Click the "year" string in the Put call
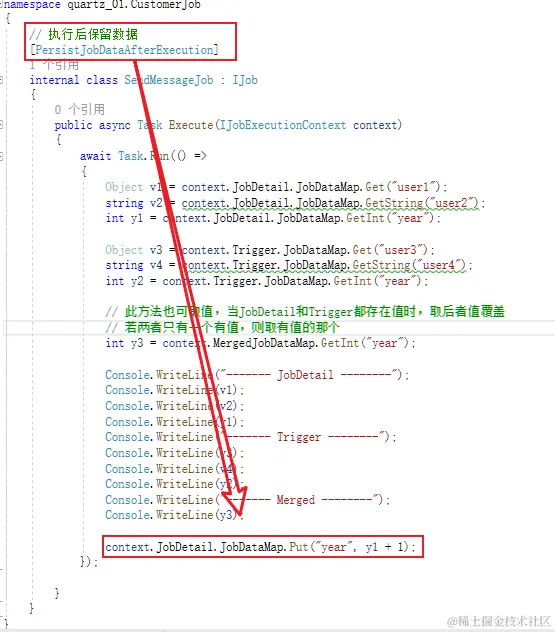555x632 pixels. pos(333,547)
